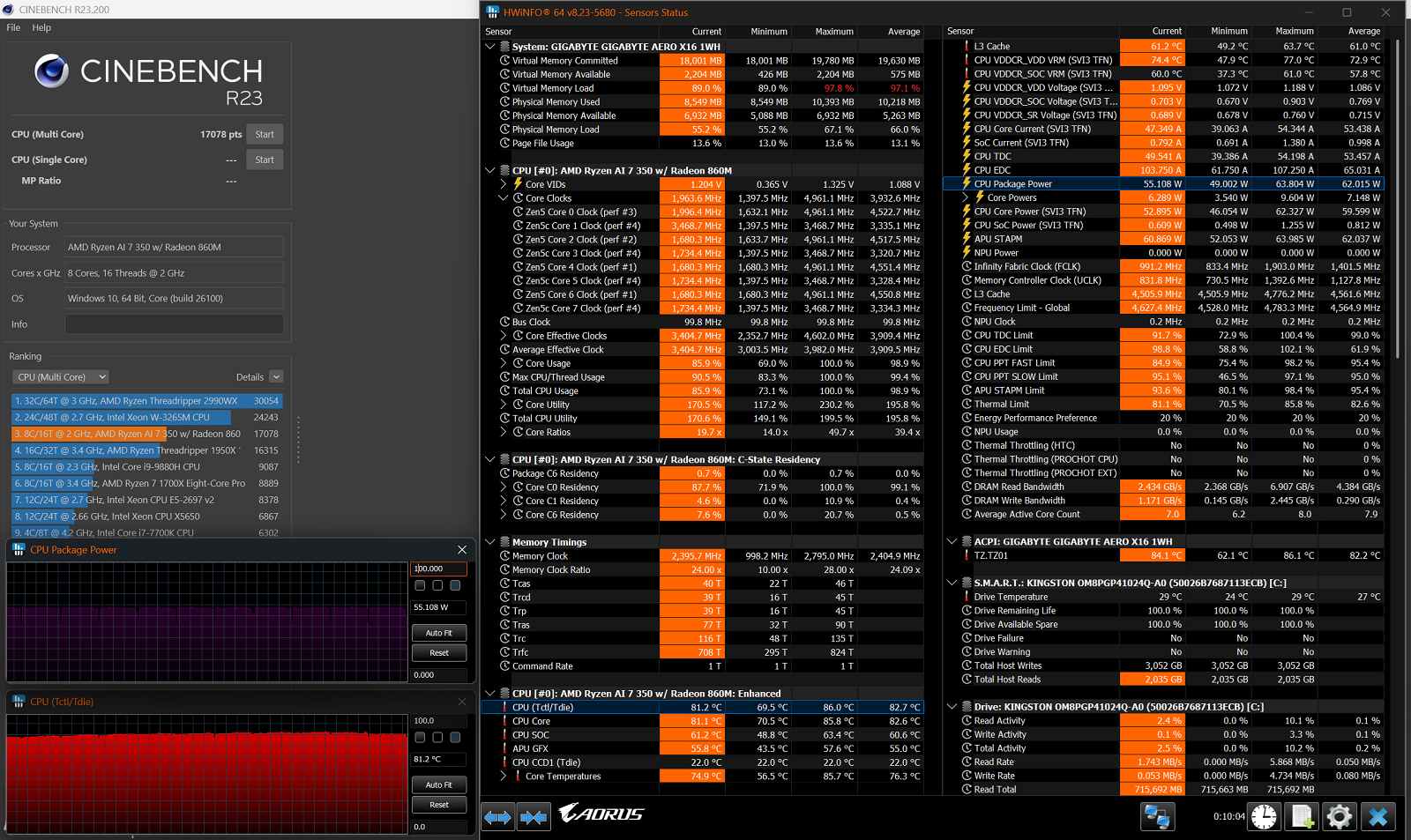Viewport: 1411px width, 840px height.
Task: Click the lightning icon beside Core VIDs
Action: click(x=519, y=184)
